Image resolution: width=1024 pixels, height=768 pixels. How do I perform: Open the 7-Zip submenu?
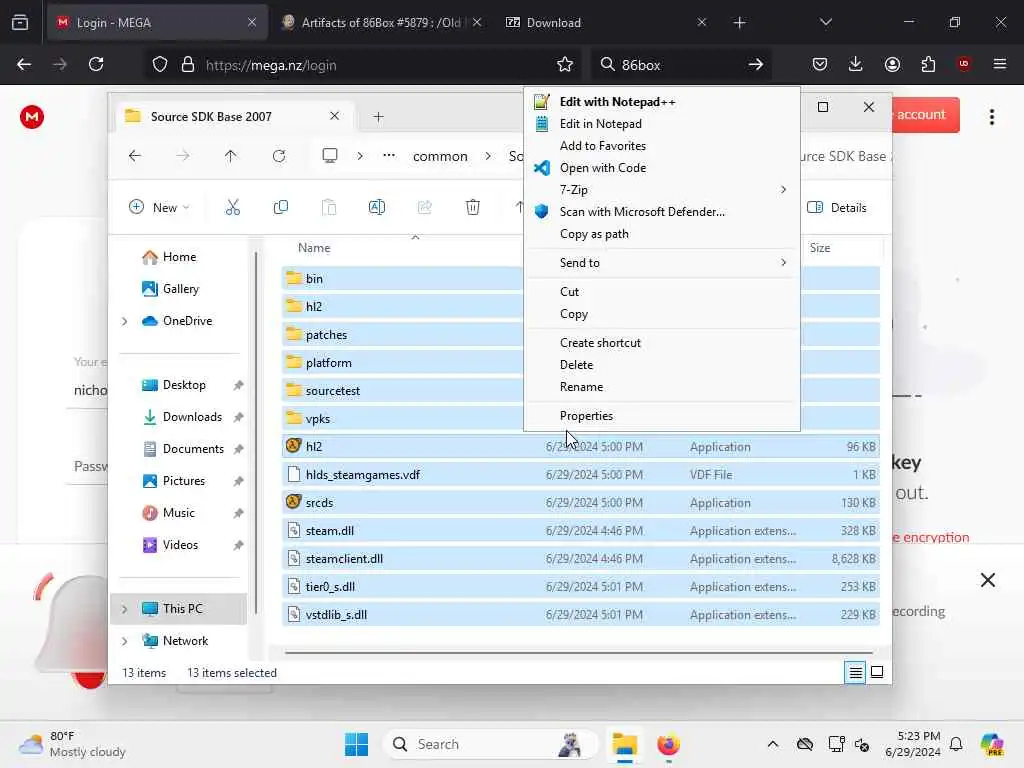coord(662,189)
